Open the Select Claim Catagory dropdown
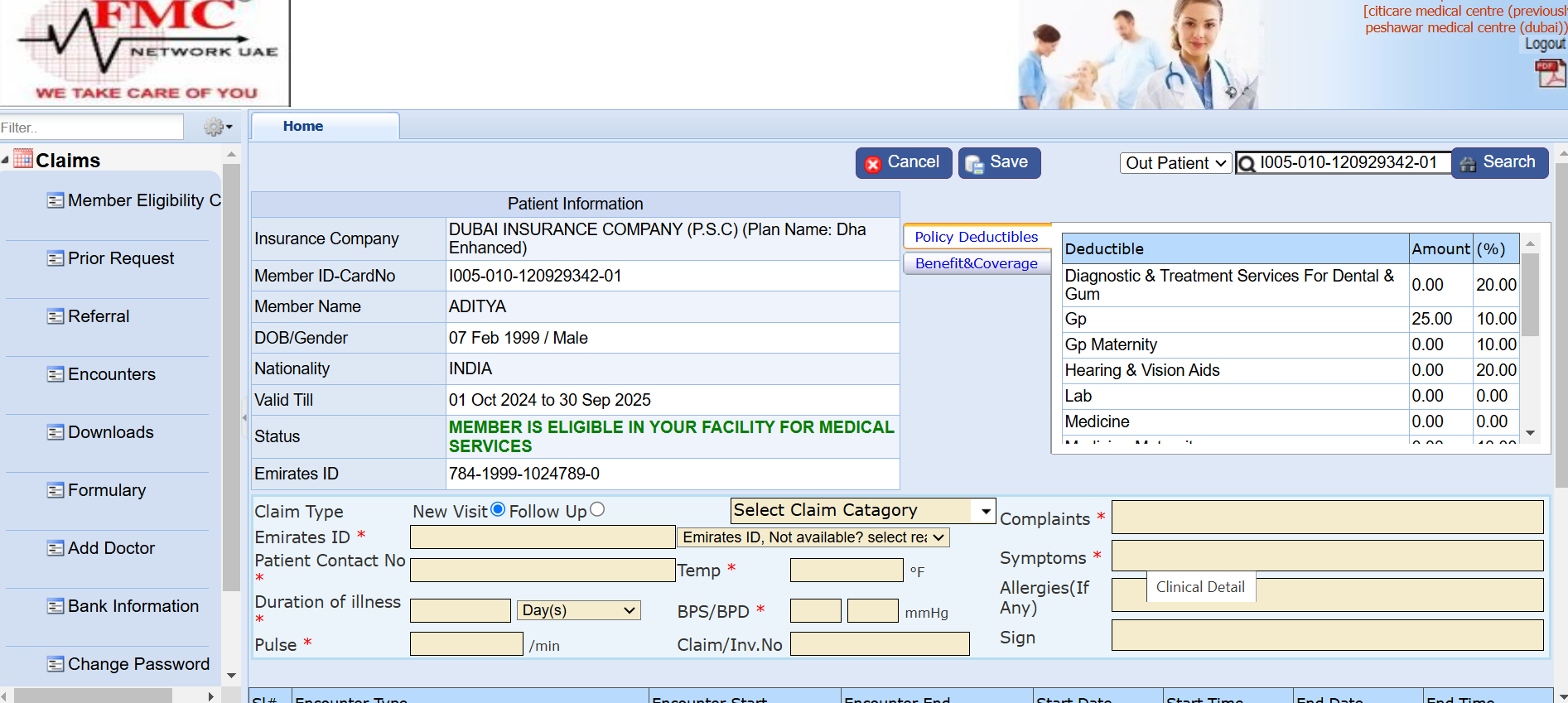Image resolution: width=1568 pixels, height=703 pixels. coord(862,510)
